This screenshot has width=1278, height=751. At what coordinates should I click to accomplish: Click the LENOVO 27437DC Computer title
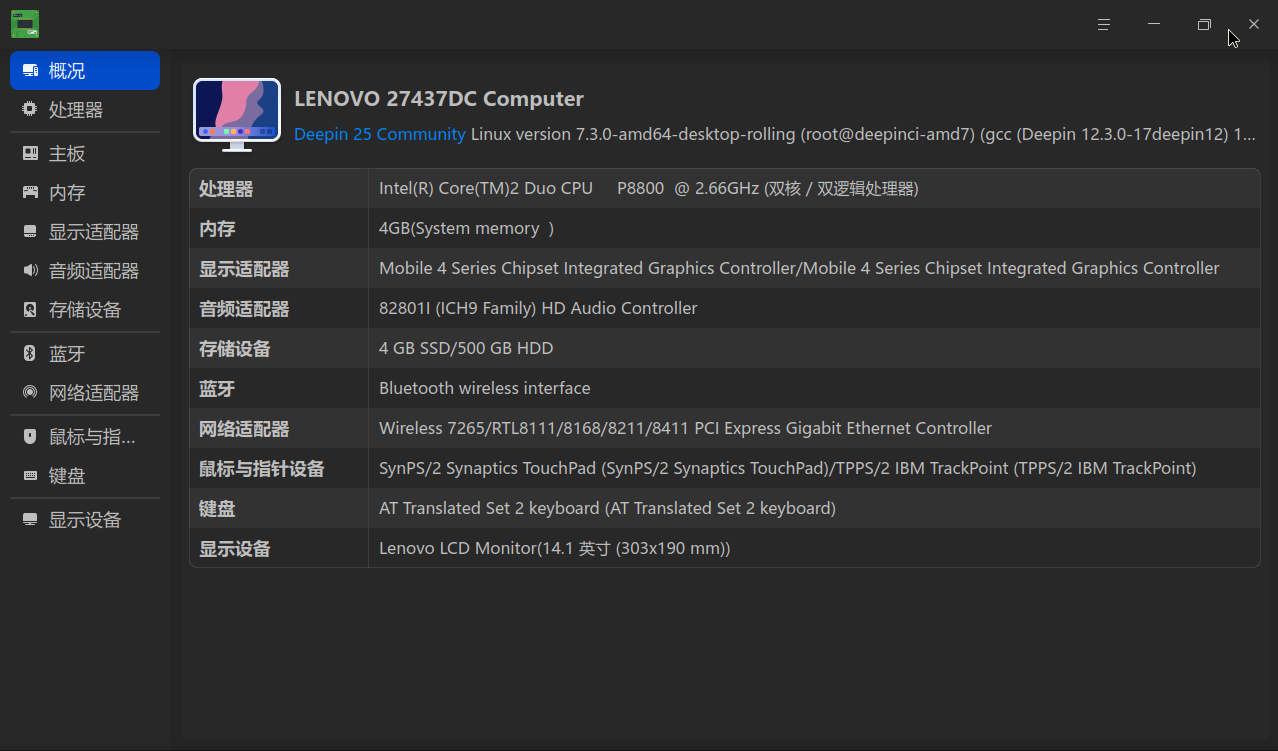pos(439,99)
